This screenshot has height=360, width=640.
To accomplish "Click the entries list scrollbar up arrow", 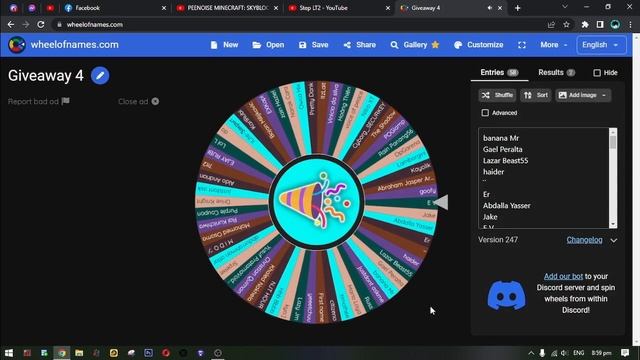I will (613, 131).
